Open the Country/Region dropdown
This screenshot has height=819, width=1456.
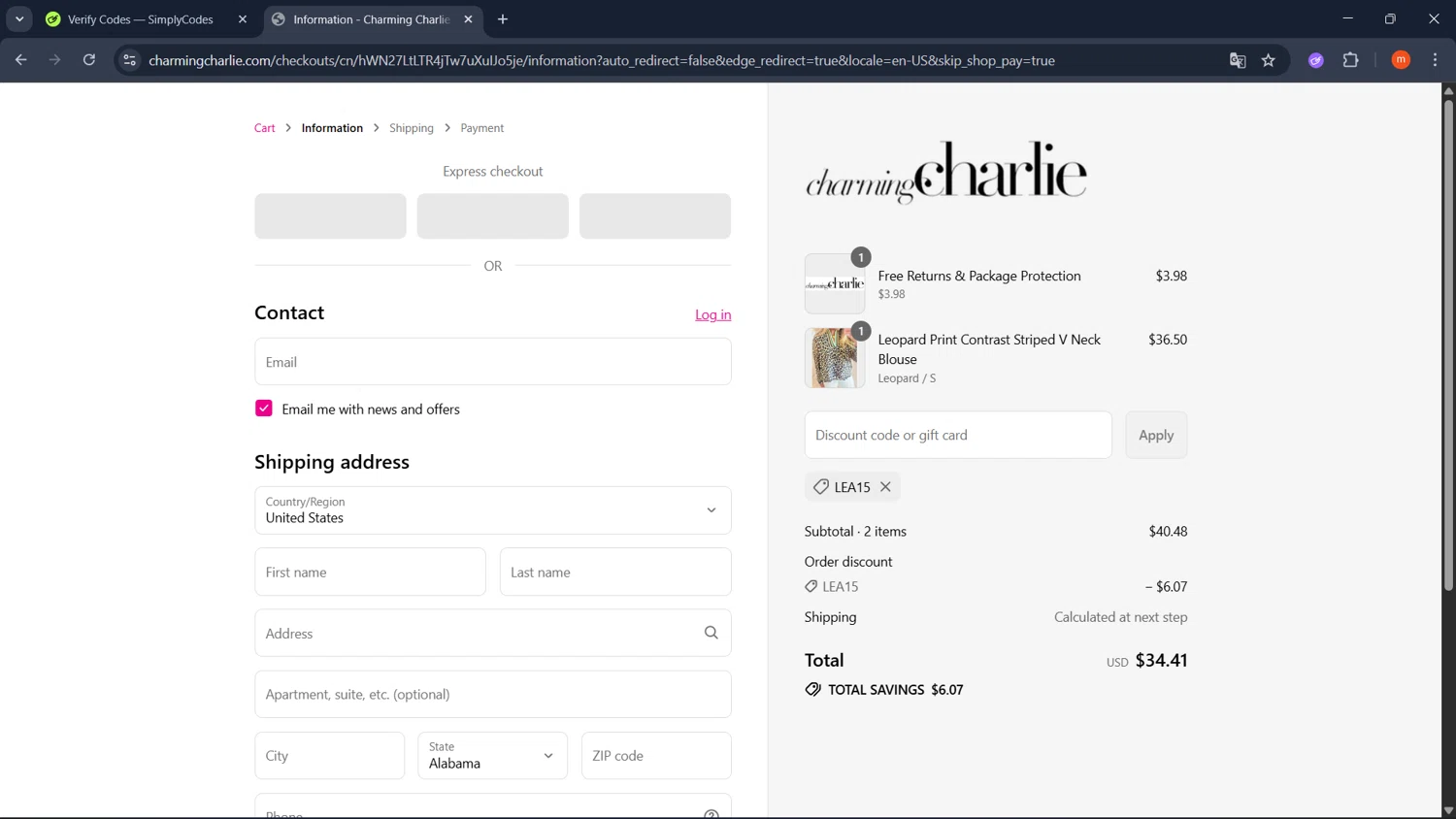(x=493, y=510)
